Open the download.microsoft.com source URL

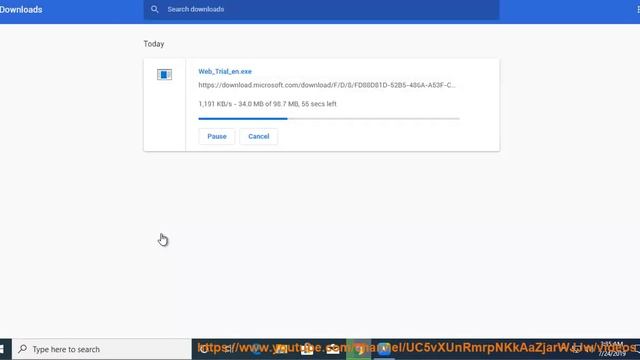[x=327, y=85]
